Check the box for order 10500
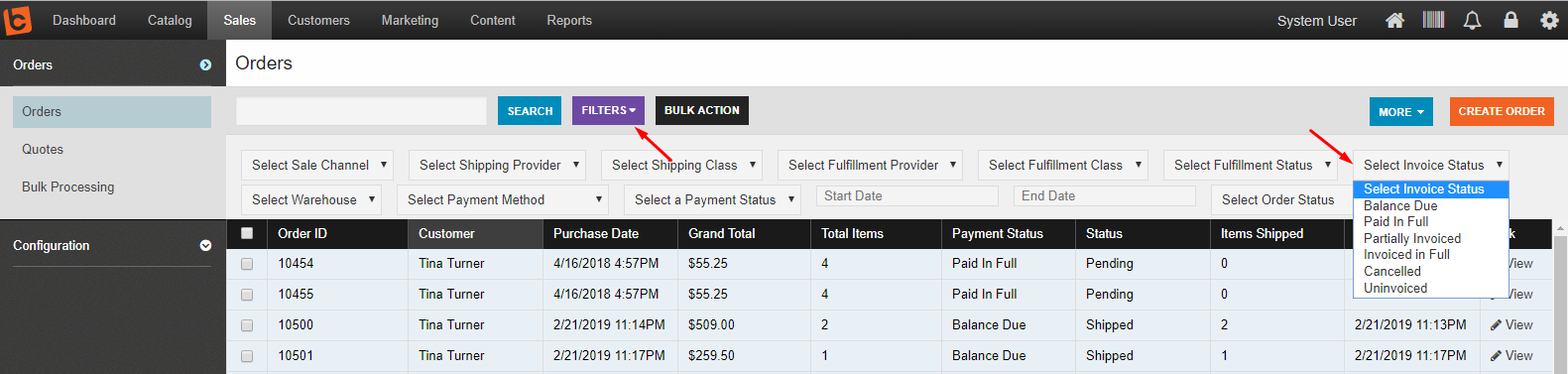Viewport: 1568px width, 374px height. click(247, 325)
